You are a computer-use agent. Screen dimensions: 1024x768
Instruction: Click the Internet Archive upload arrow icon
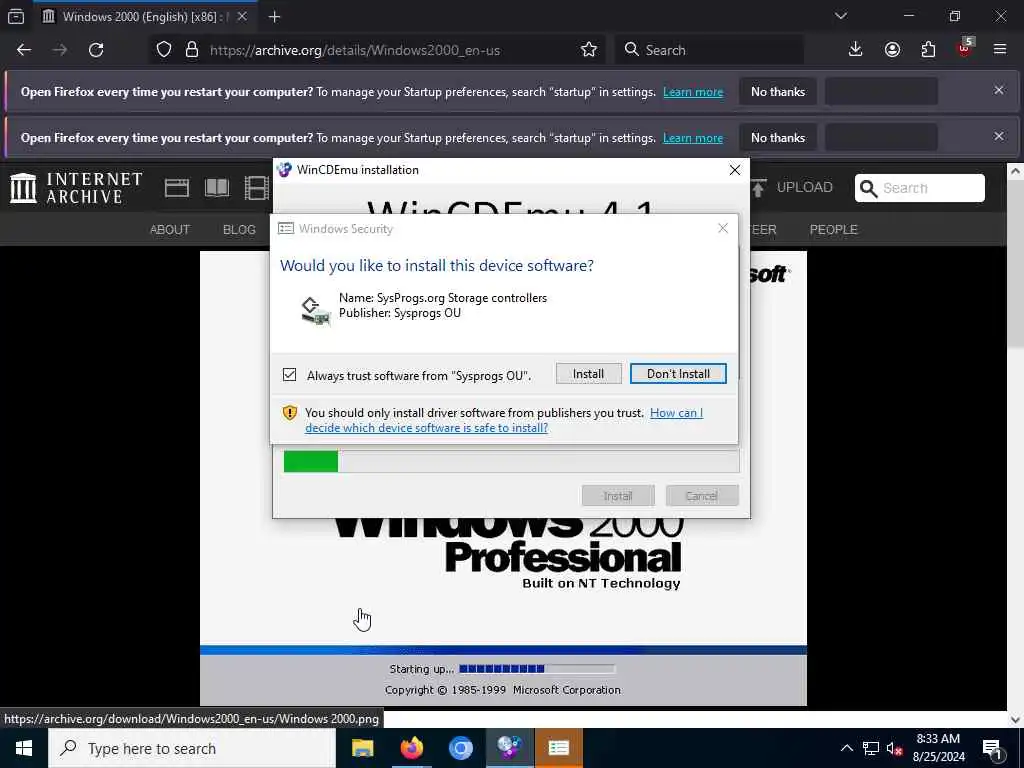pyautogui.click(x=758, y=188)
